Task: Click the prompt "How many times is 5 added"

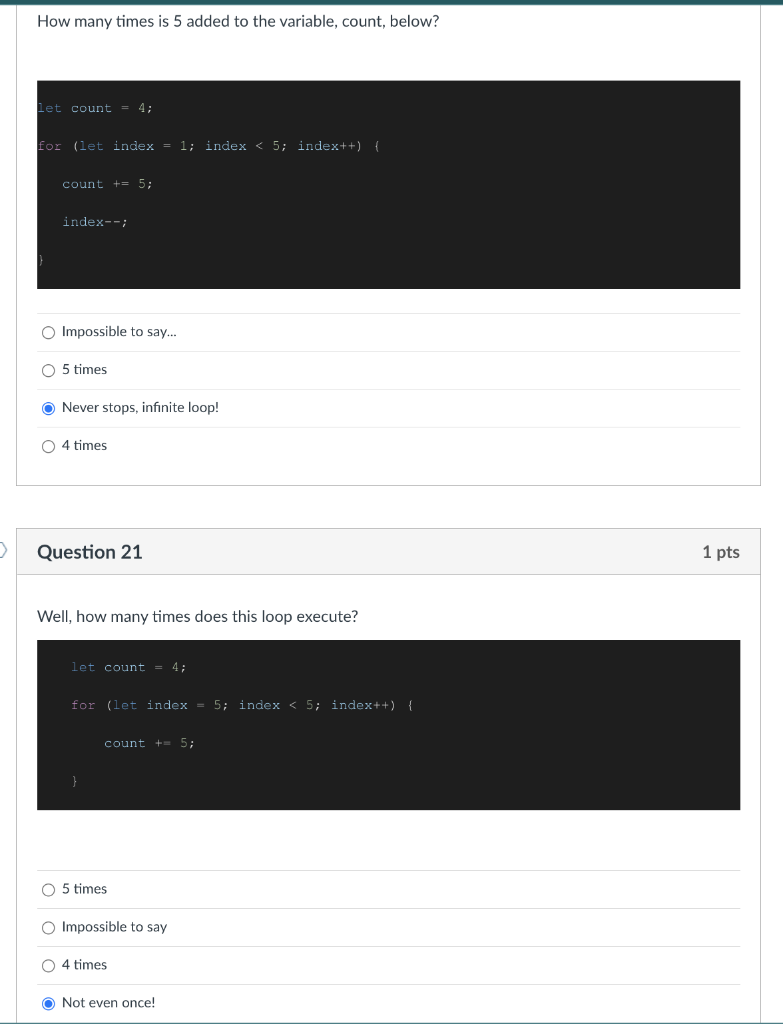Action: pyautogui.click(x=236, y=21)
